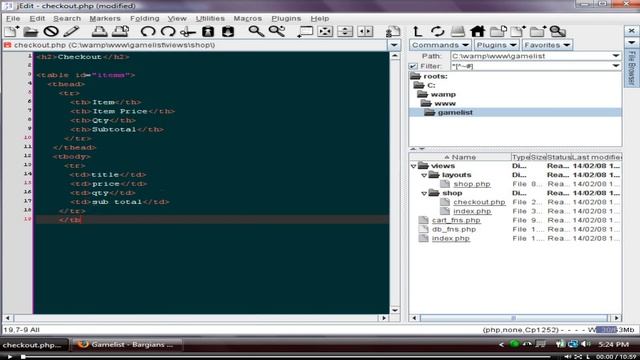Click the Find magnifier icon
640x360 pixels.
[256, 31]
